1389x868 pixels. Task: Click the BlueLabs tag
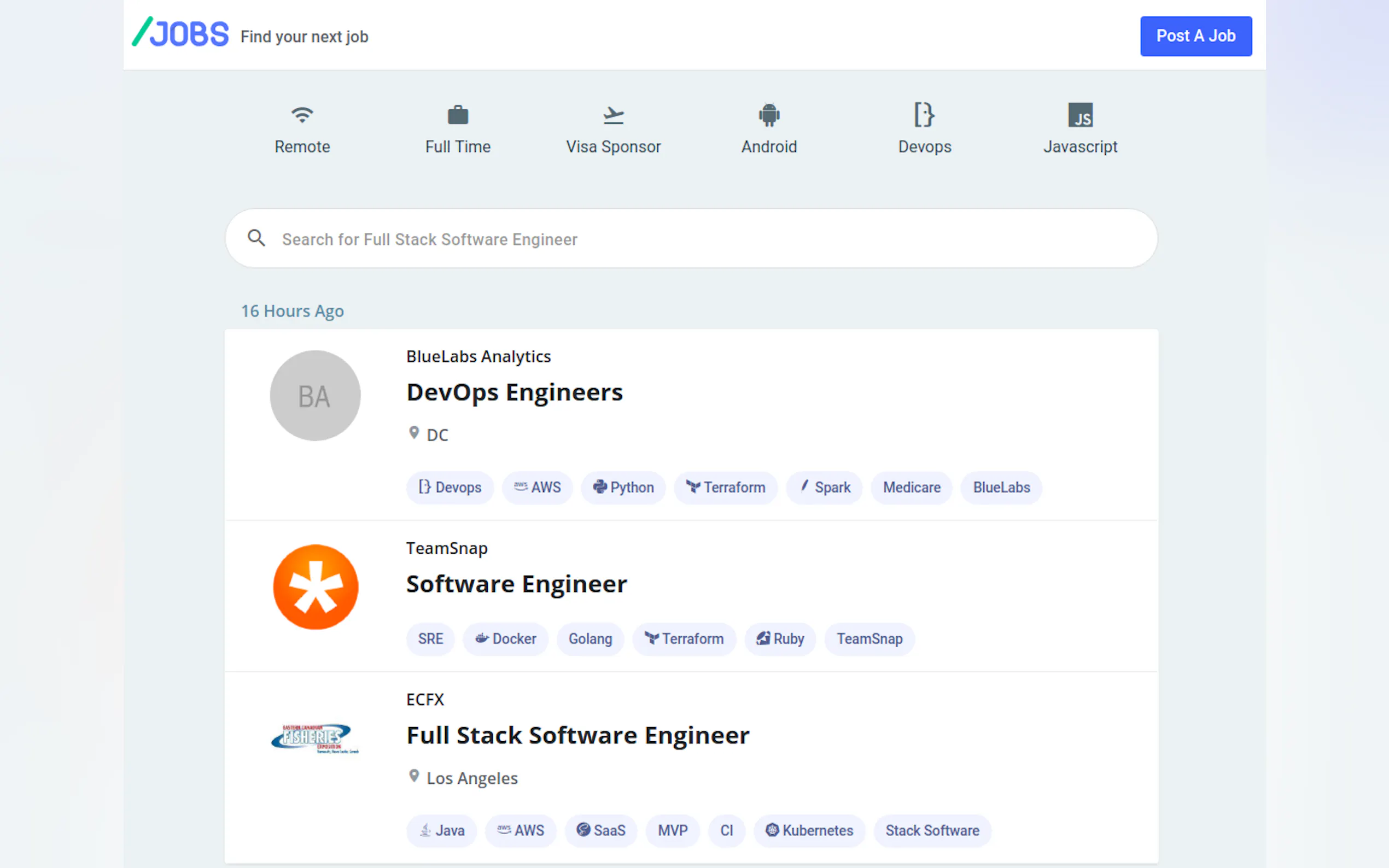click(x=1001, y=488)
